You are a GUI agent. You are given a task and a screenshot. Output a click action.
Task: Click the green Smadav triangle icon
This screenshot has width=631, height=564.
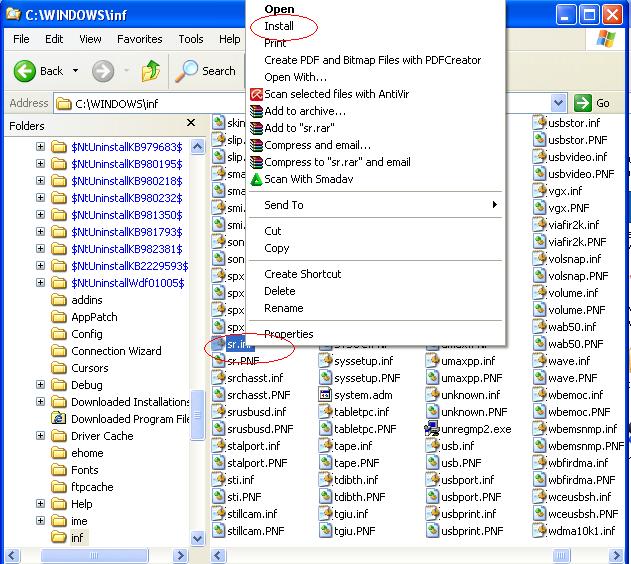(256, 179)
